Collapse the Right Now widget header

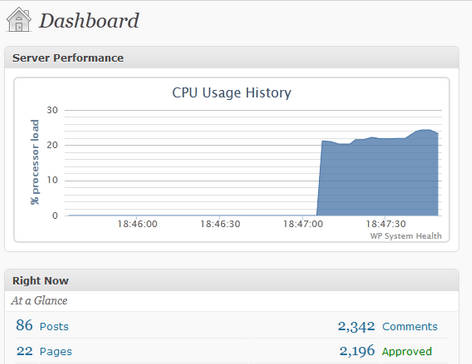232,280
